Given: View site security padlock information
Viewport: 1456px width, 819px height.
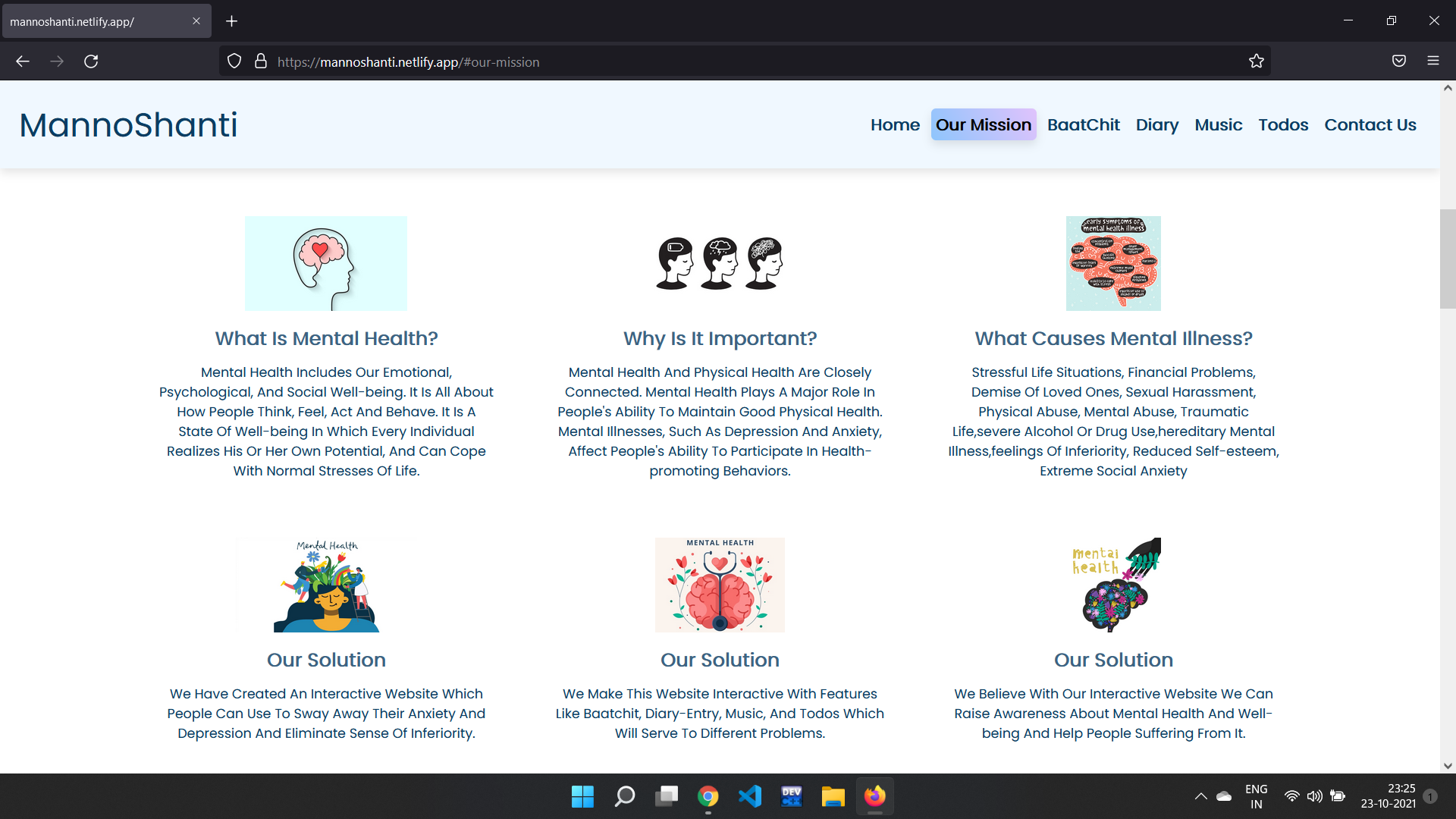Looking at the screenshot, I should [261, 61].
